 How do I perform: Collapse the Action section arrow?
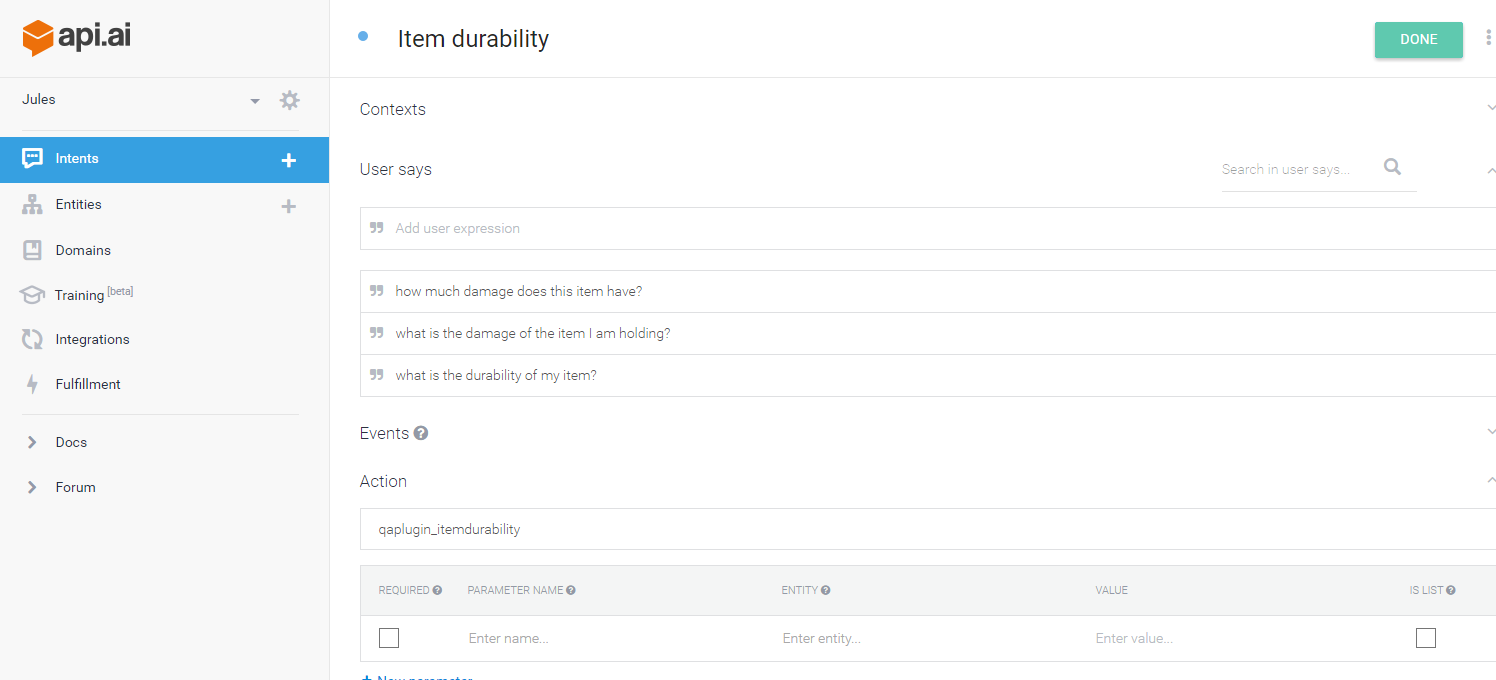point(1491,481)
